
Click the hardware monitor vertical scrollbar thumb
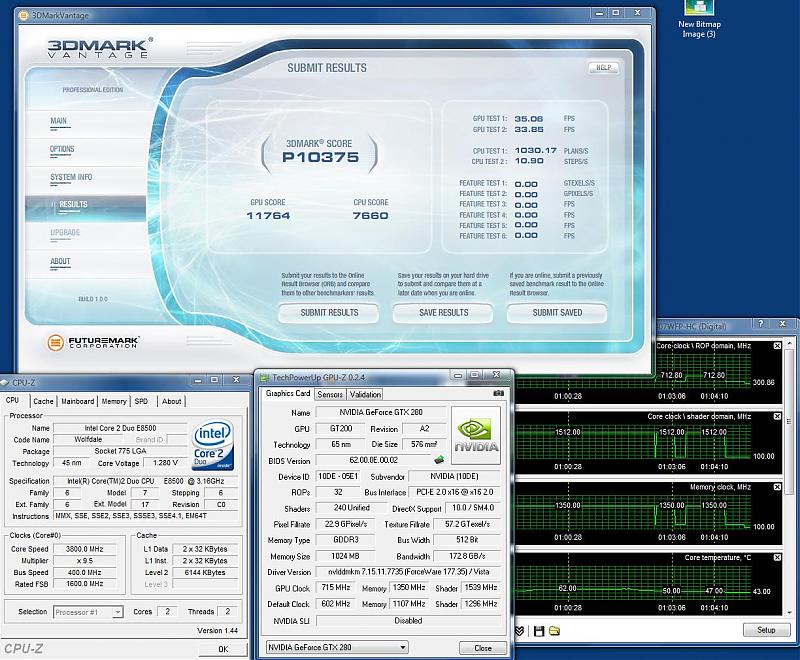click(x=789, y=423)
